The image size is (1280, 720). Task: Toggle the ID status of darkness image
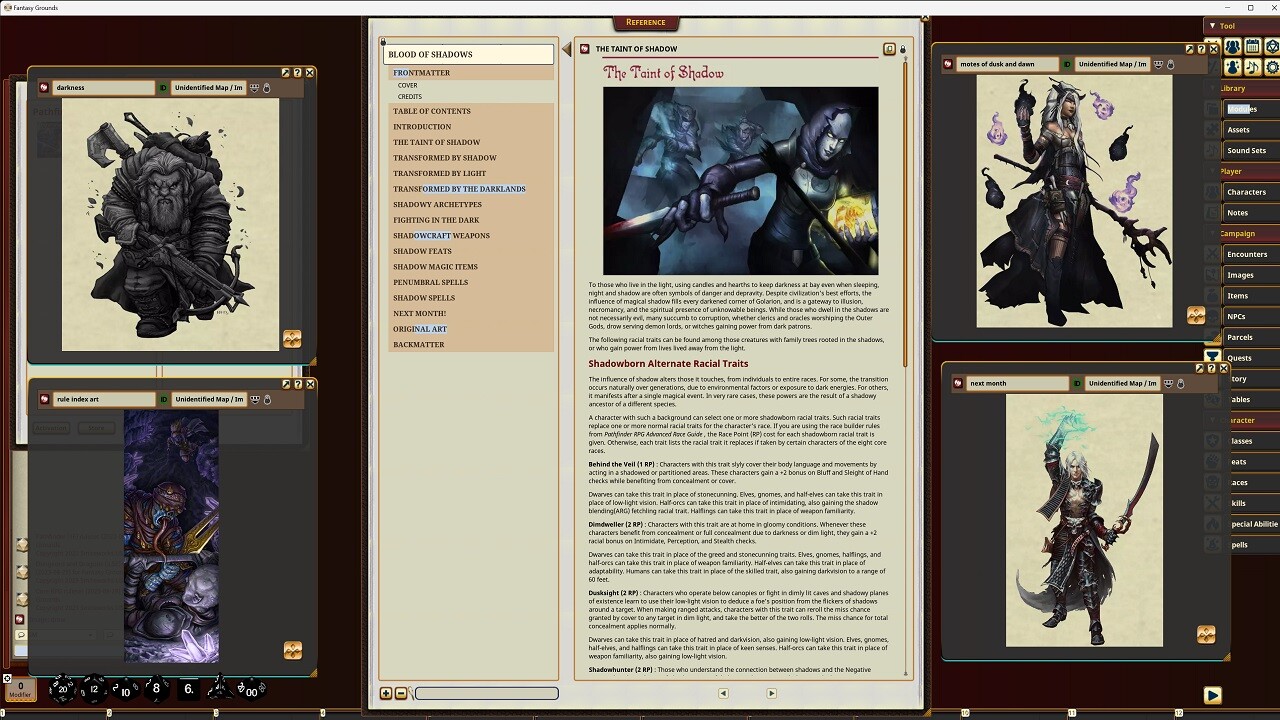click(163, 88)
